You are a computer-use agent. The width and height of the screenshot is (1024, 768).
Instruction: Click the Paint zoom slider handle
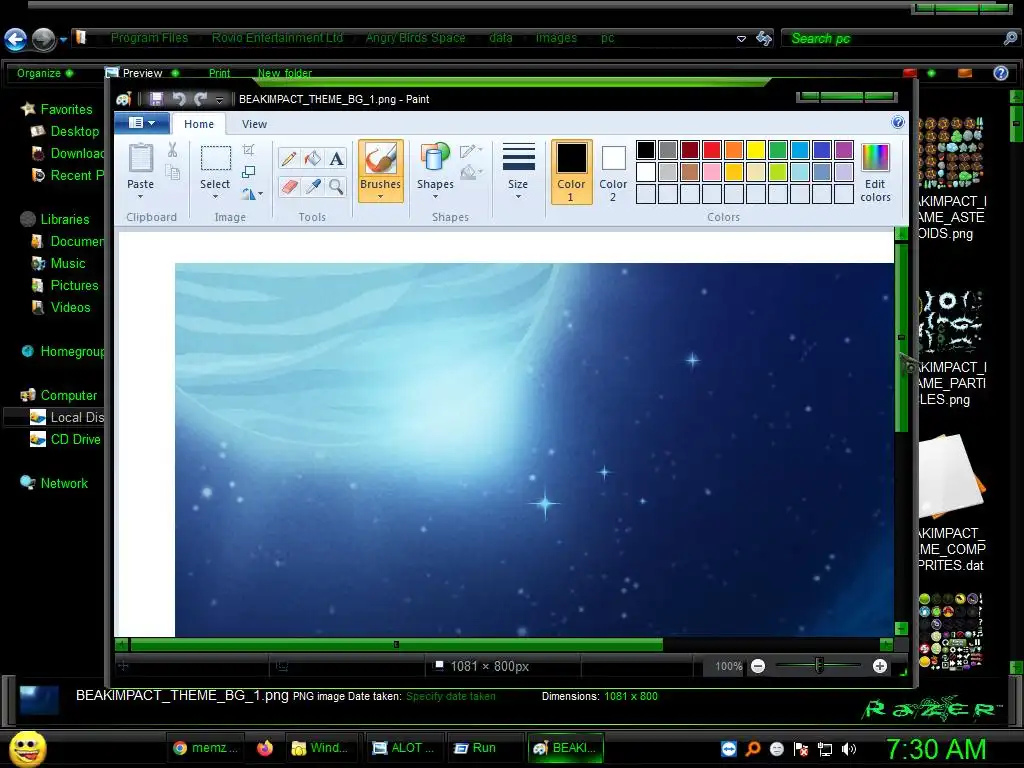[x=818, y=665]
